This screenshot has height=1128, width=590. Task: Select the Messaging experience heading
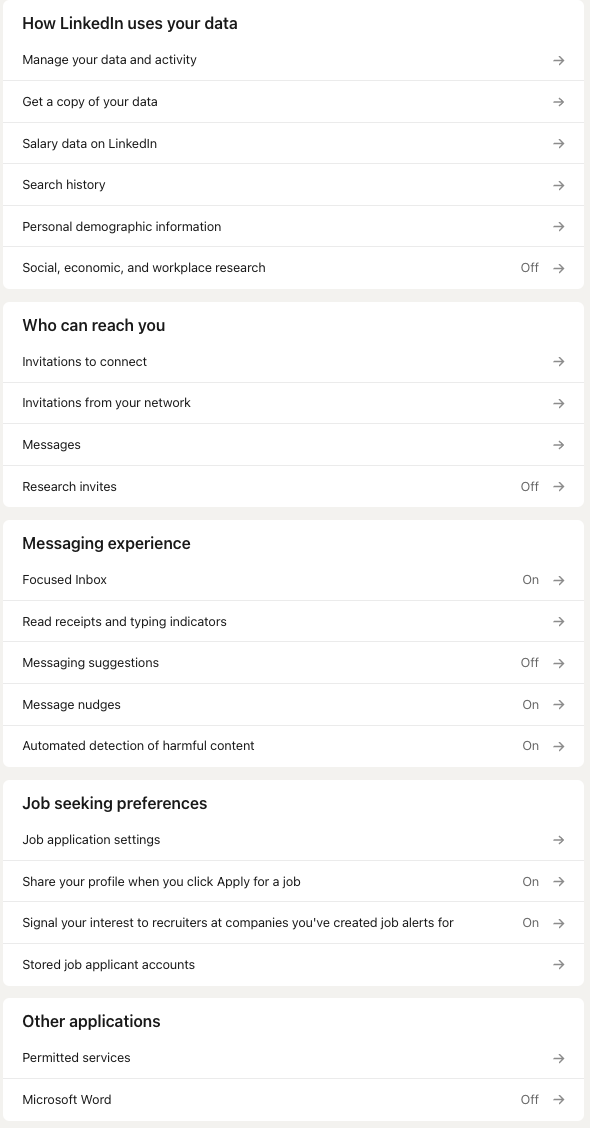tap(106, 543)
